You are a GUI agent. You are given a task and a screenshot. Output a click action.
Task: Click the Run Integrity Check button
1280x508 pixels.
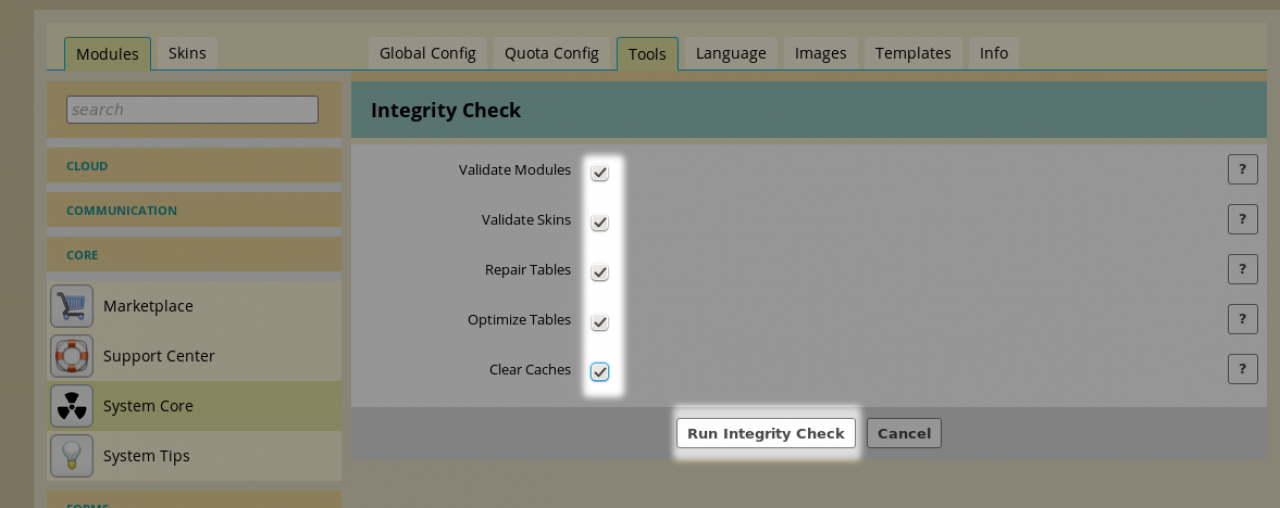[x=766, y=433]
